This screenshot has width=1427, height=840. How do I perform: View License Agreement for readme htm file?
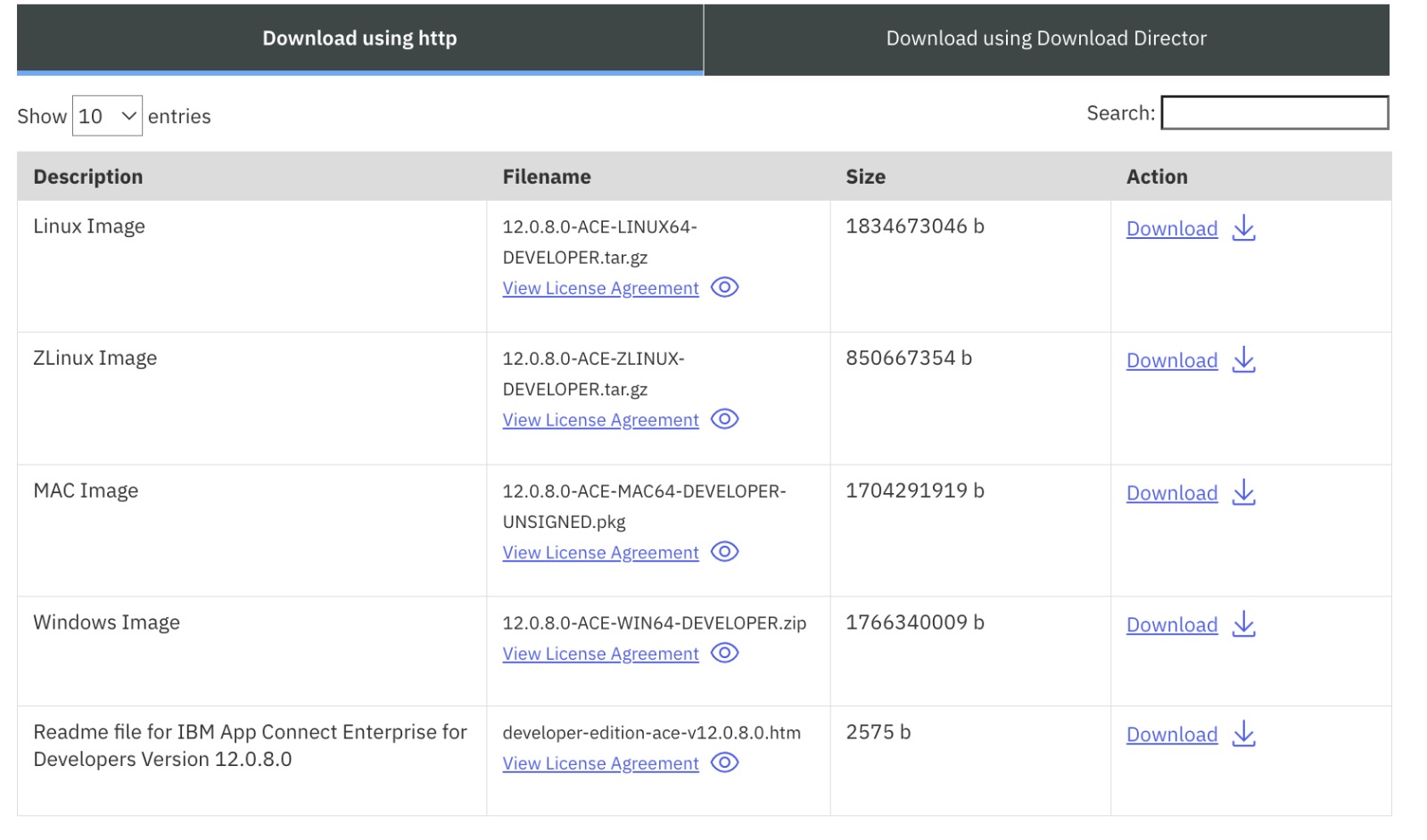click(x=600, y=763)
